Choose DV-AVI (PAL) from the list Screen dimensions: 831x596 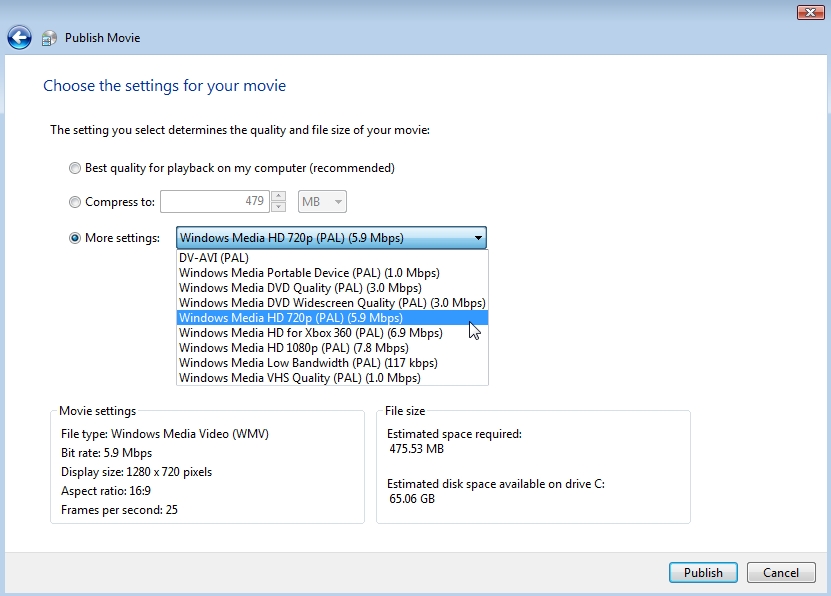point(332,257)
